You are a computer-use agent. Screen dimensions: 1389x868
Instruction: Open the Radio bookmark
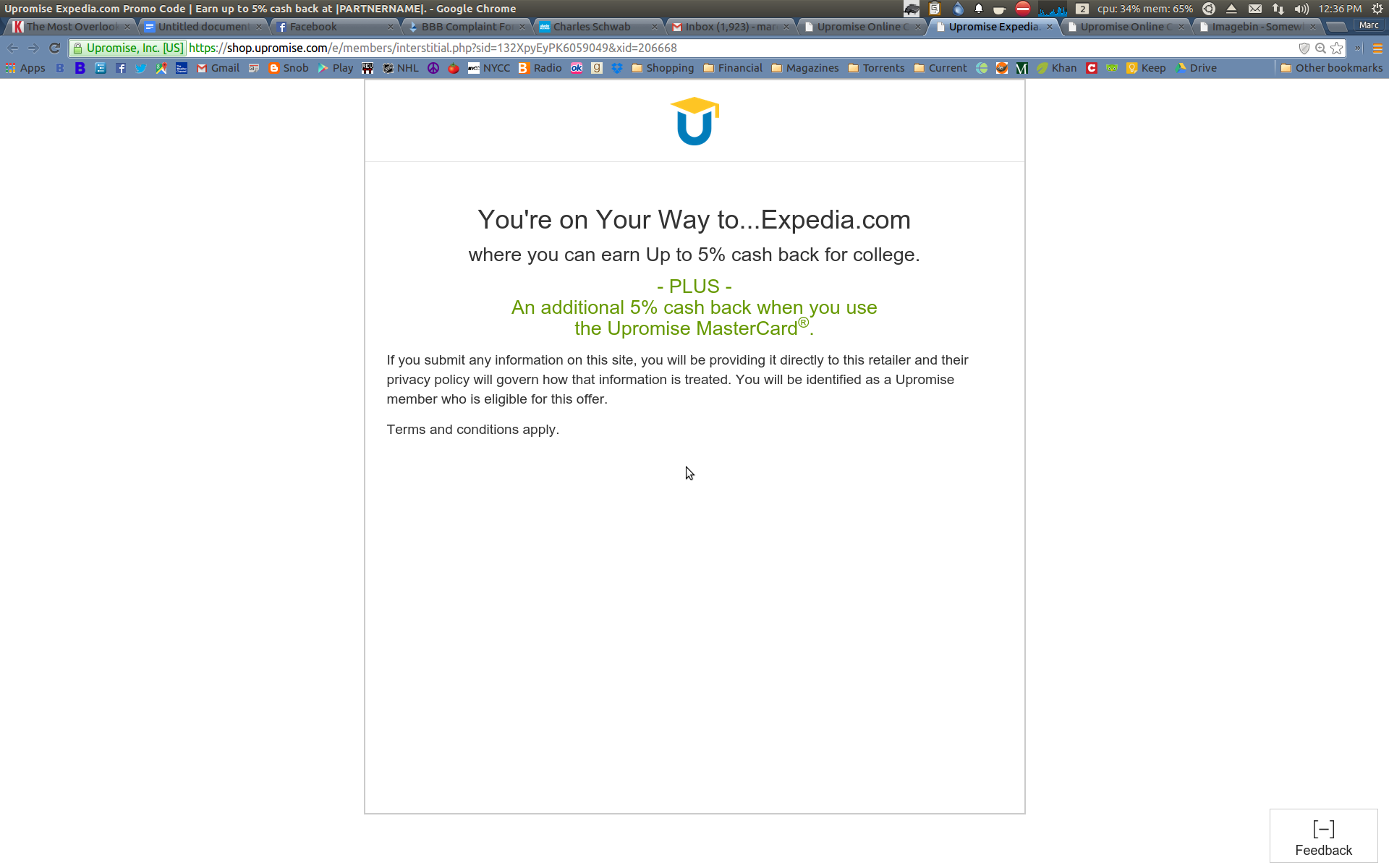pyautogui.click(x=540, y=68)
